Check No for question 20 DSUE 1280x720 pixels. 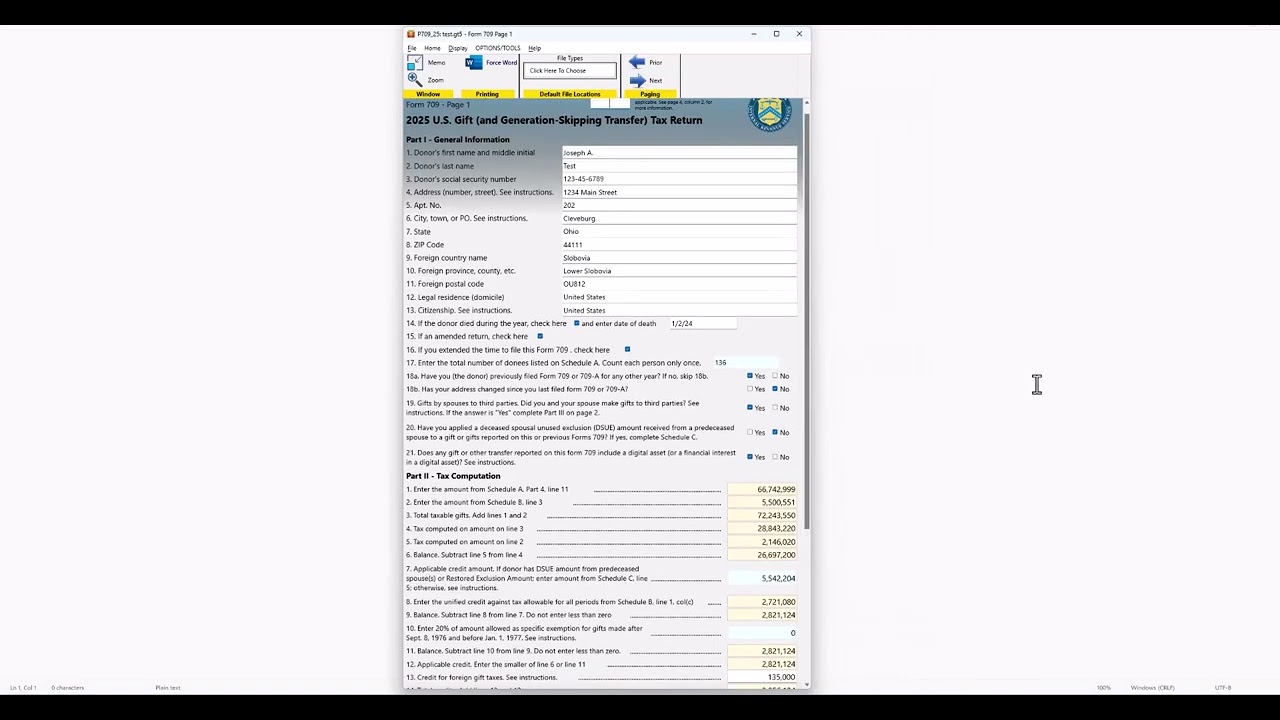tap(775, 433)
